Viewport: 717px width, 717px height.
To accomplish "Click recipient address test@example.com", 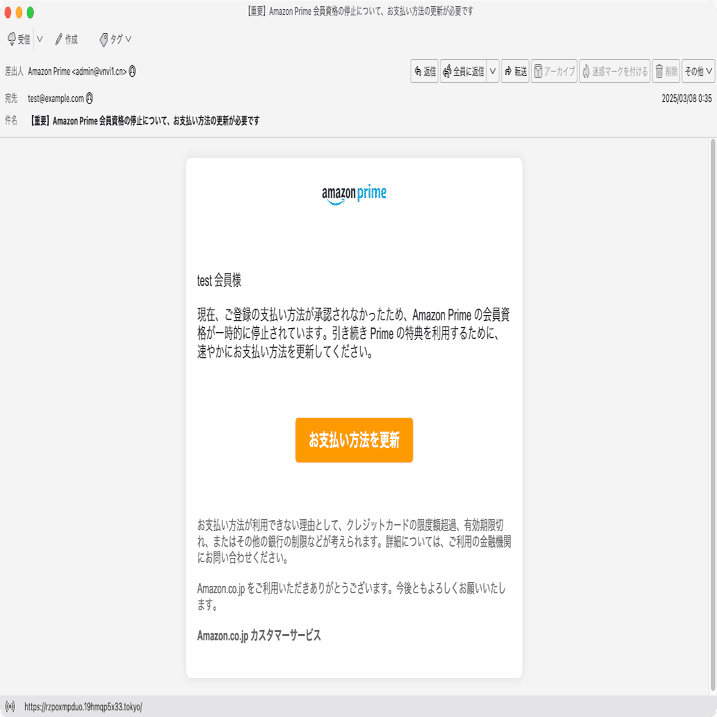I will (56, 98).
